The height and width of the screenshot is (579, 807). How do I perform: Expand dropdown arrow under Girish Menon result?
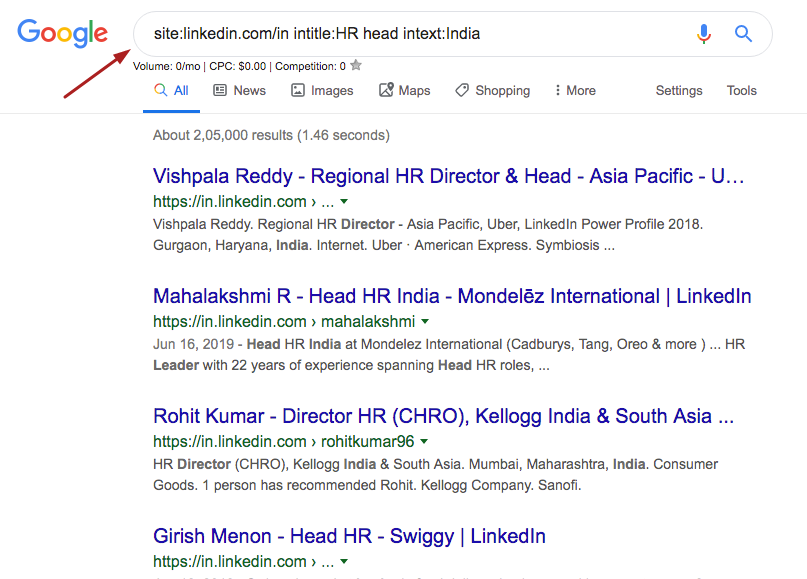click(x=344, y=561)
